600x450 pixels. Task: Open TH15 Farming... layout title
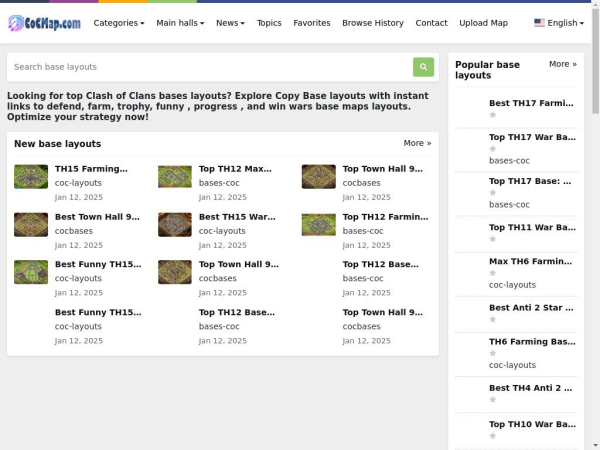[x=91, y=169]
